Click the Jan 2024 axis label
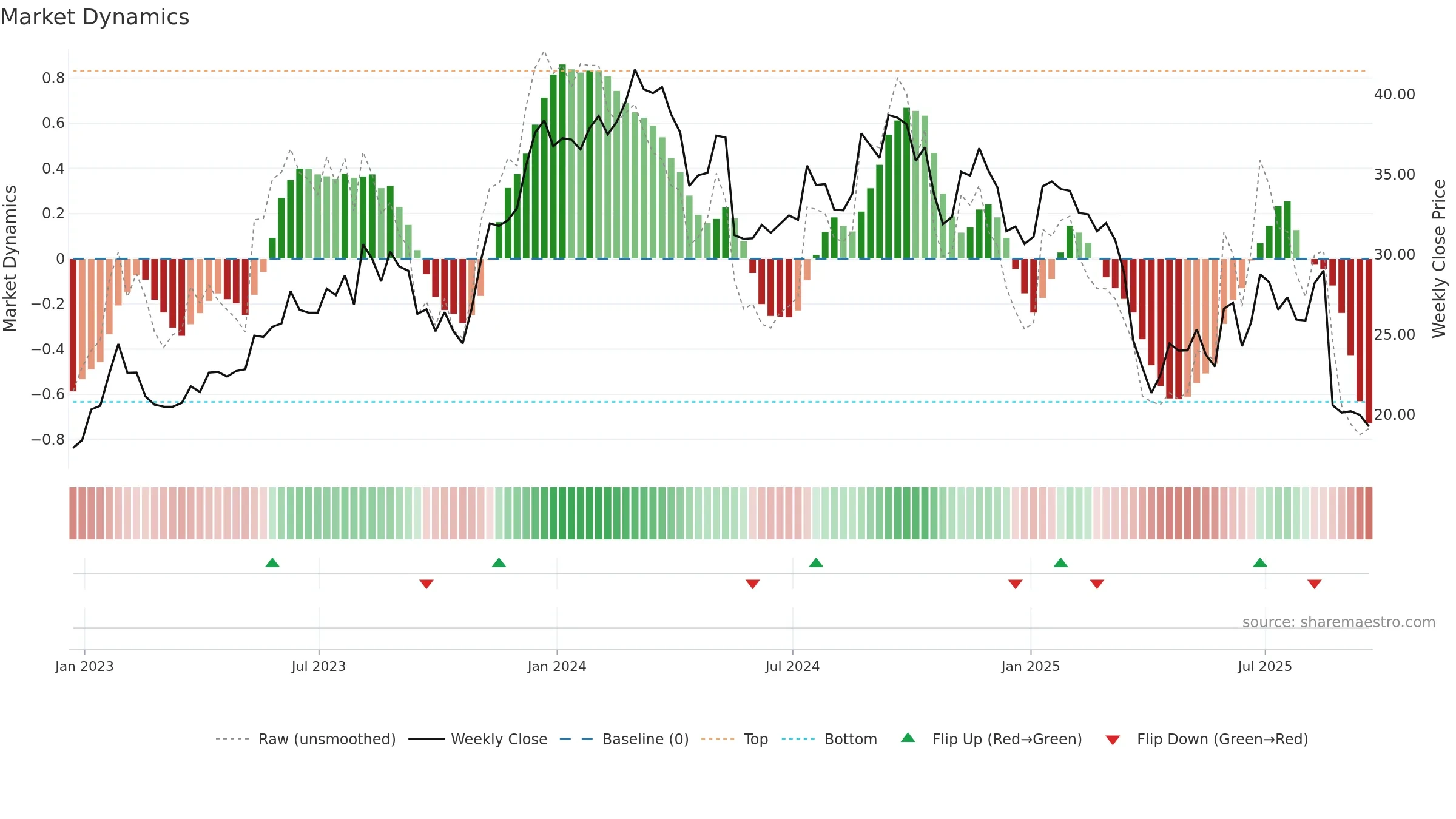The height and width of the screenshot is (819, 1456). point(557,666)
